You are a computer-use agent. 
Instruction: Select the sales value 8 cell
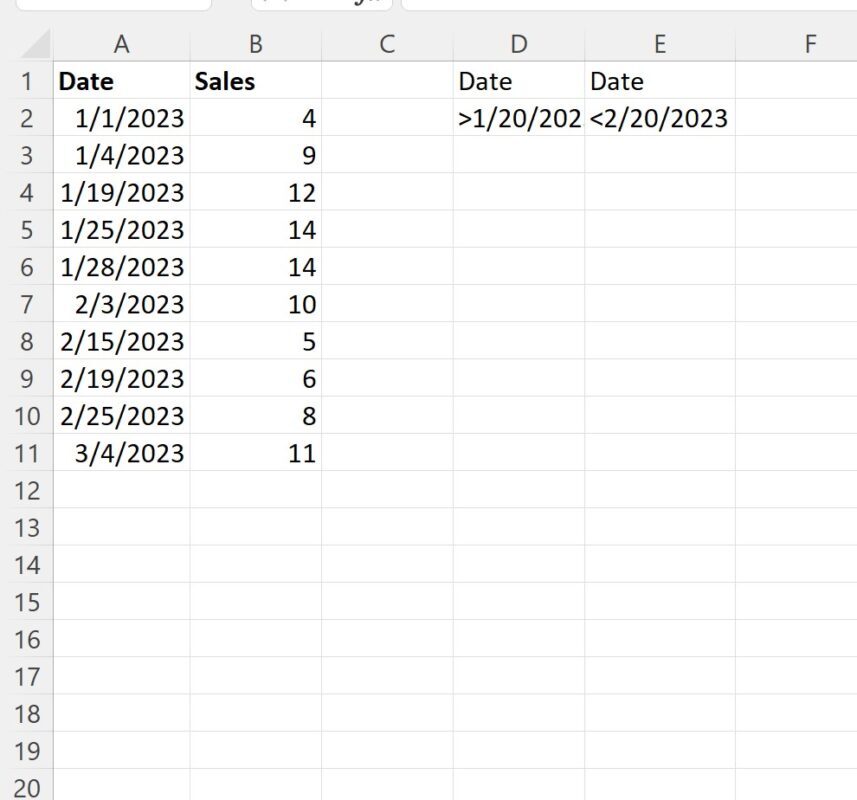pyautogui.click(x=255, y=416)
